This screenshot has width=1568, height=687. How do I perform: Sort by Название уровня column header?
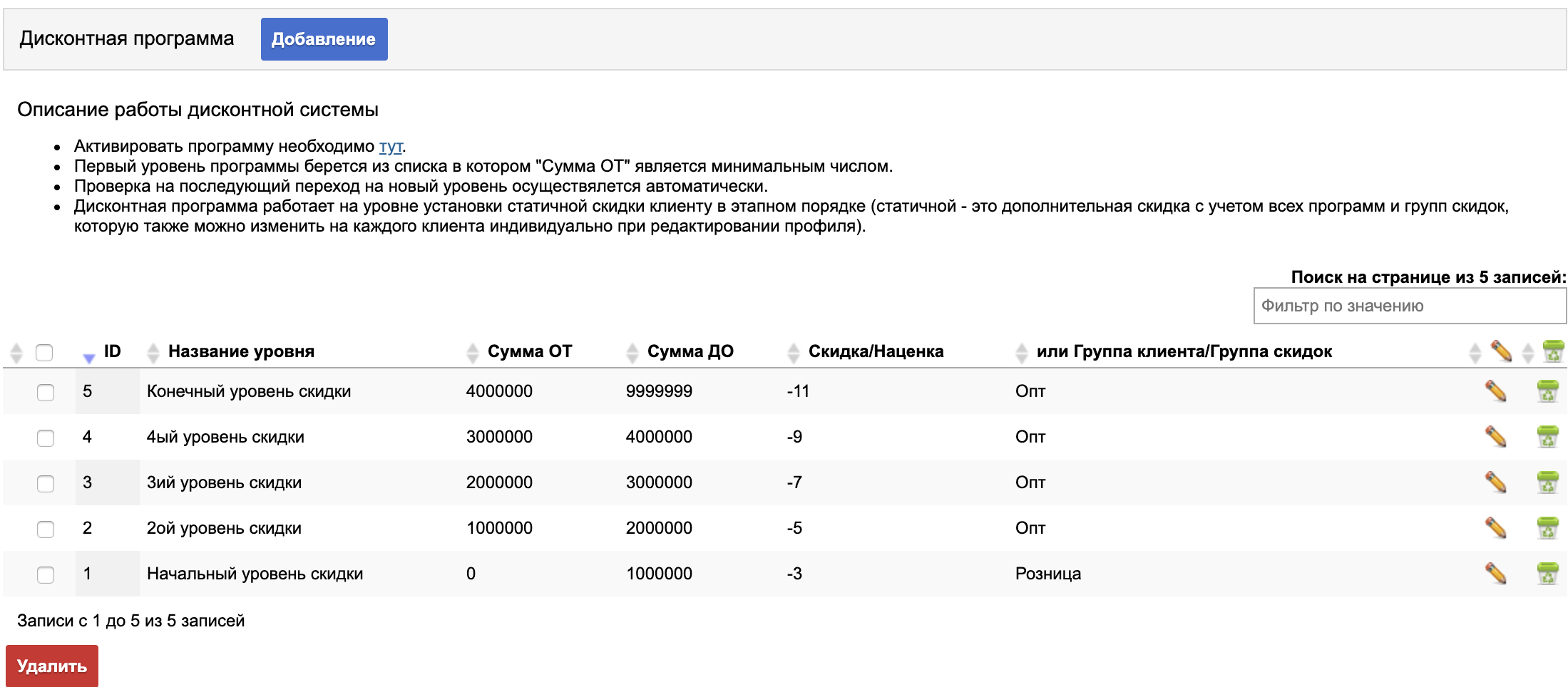[240, 351]
